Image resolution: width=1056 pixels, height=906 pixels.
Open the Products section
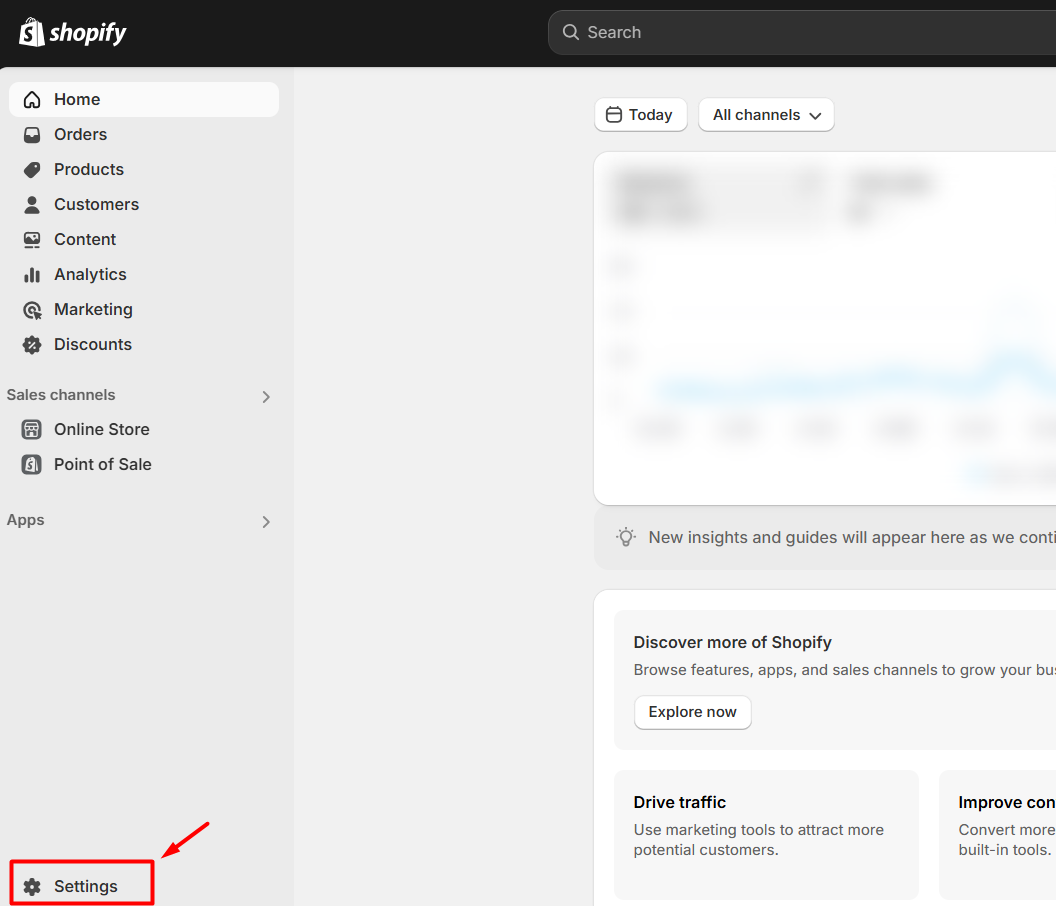point(144,170)
